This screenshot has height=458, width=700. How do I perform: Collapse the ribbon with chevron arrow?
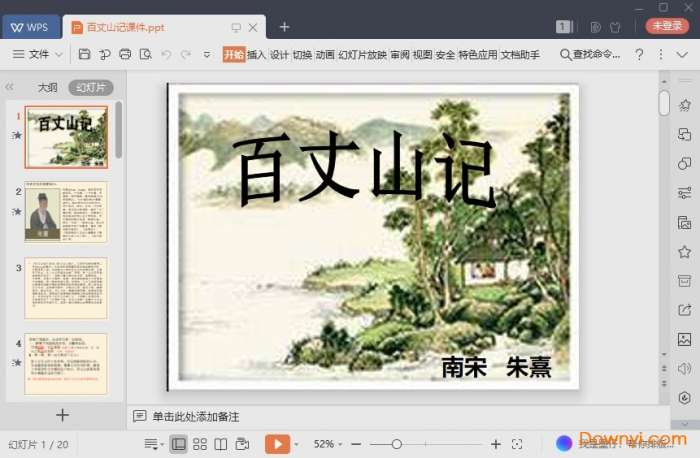pyautogui.click(x=682, y=54)
